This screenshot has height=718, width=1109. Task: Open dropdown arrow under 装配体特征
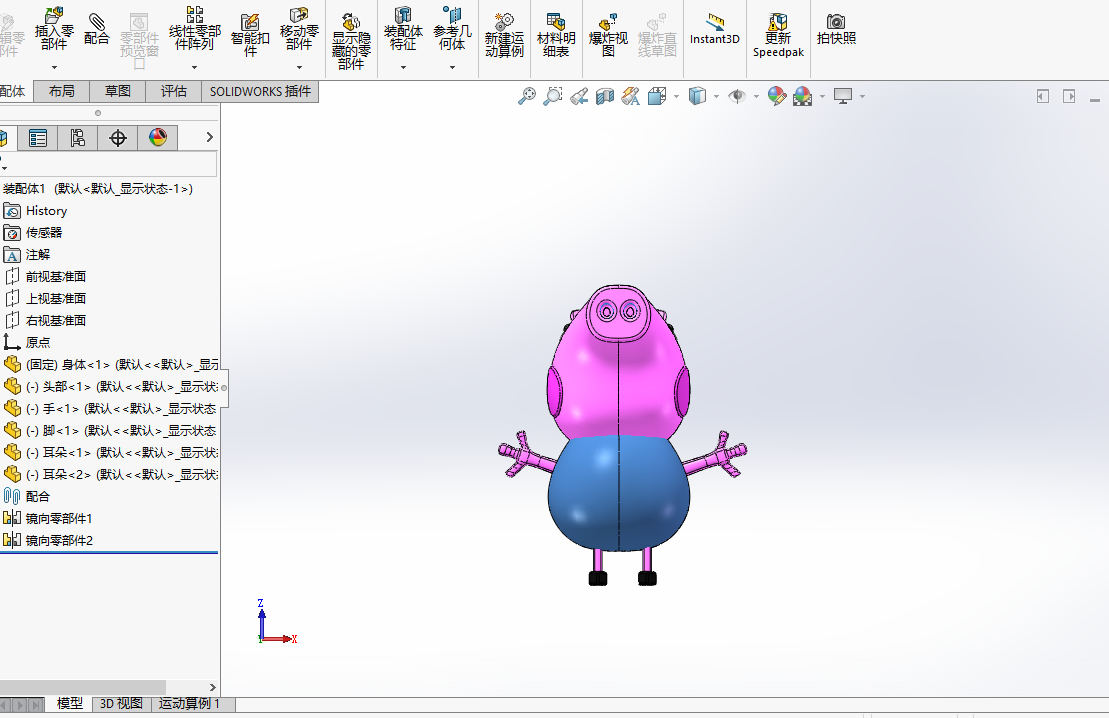coord(403,67)
